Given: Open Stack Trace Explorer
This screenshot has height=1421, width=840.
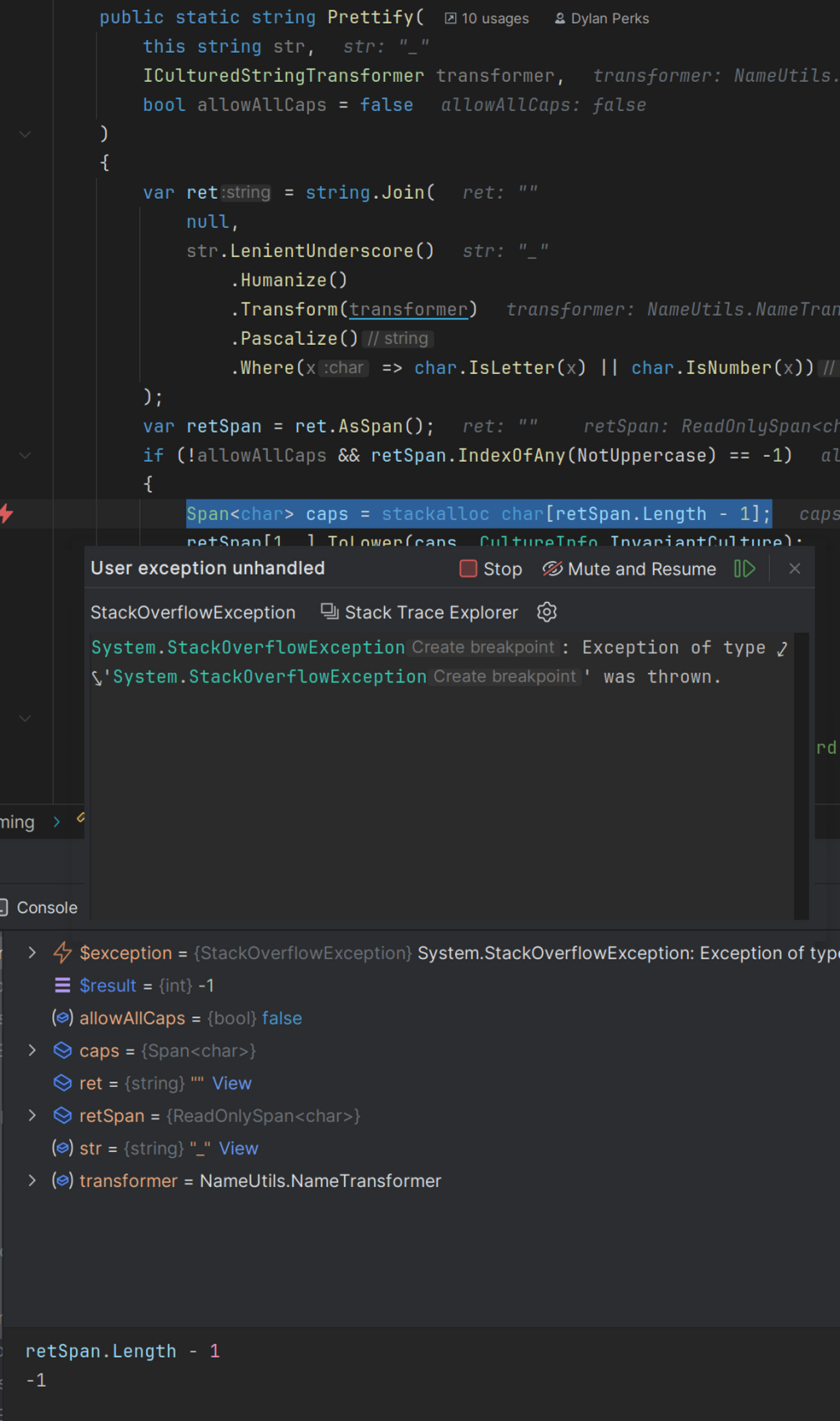Looking at the screenshot, I should (x=420, y=612).
